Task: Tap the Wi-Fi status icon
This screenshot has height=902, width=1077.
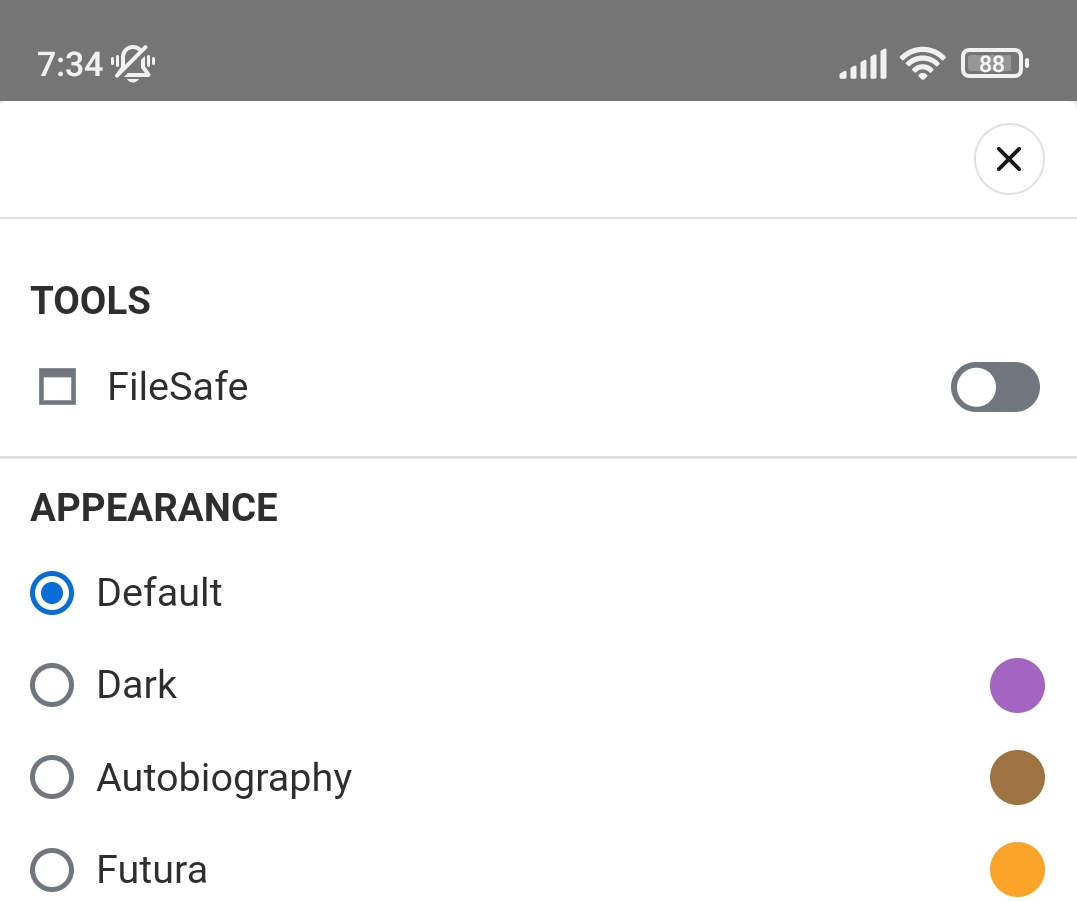Action: pyautogui.click(x=922, y=63)
